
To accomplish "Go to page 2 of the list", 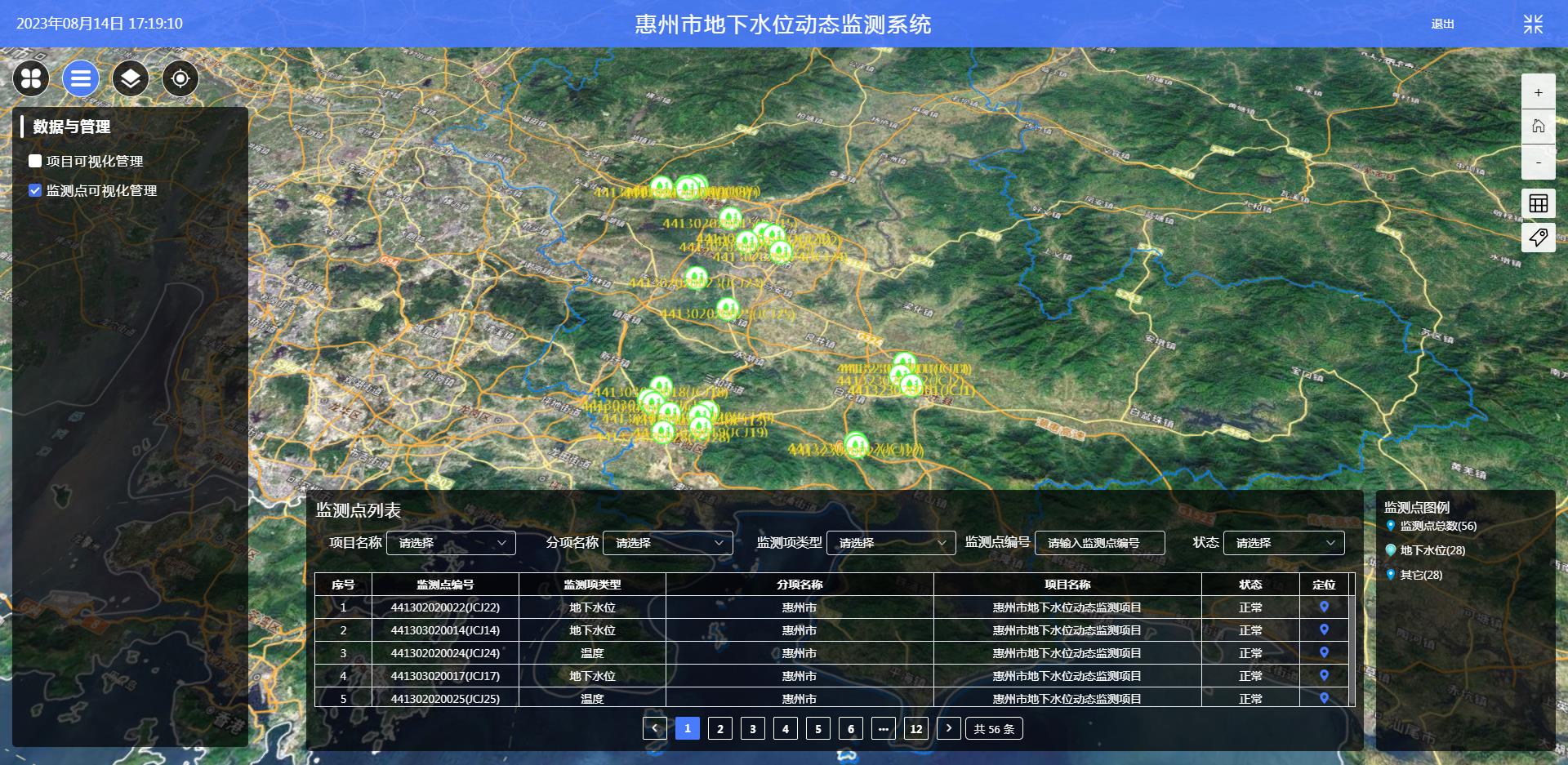I will 719,728.
